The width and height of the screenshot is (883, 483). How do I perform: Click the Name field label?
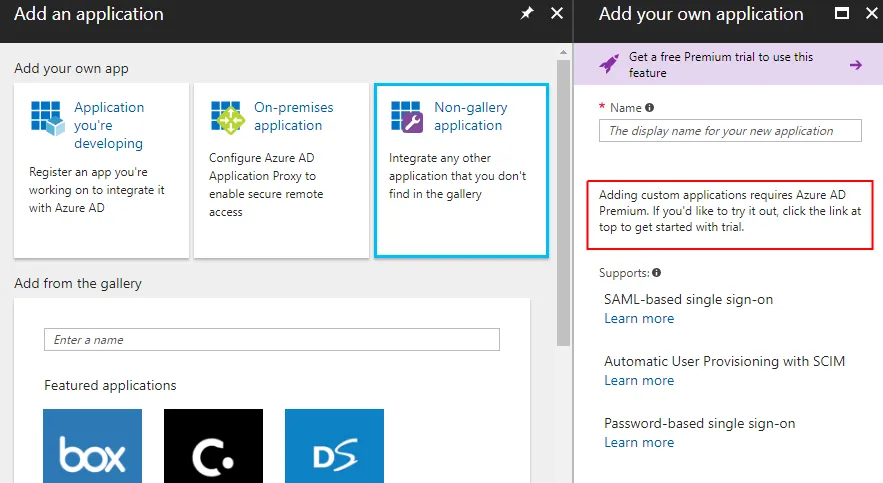click(x=626, y=108)
